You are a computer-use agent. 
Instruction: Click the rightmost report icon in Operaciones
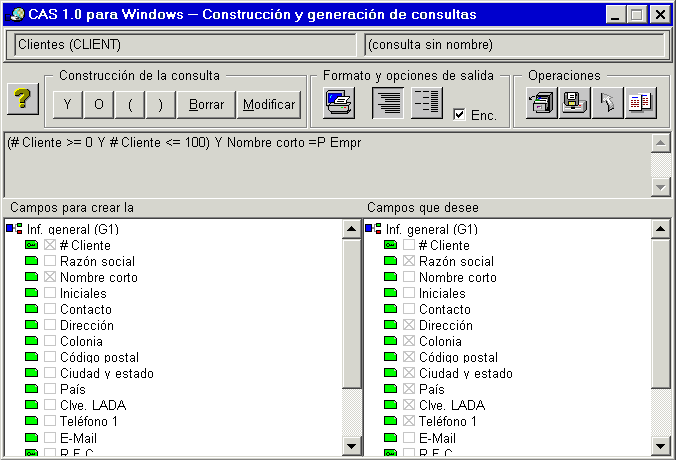coord(640,103)
